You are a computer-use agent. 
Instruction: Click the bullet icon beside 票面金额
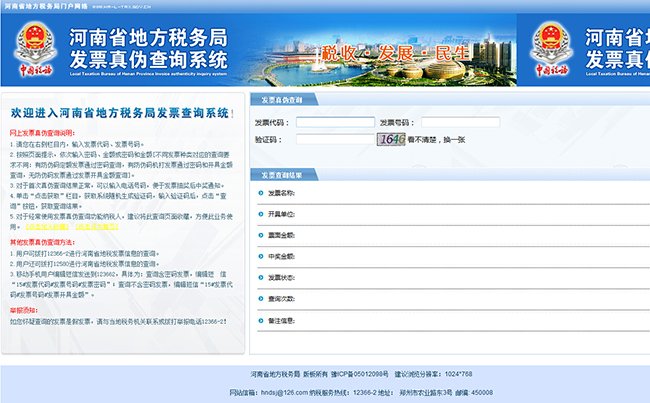coord(261,235)
